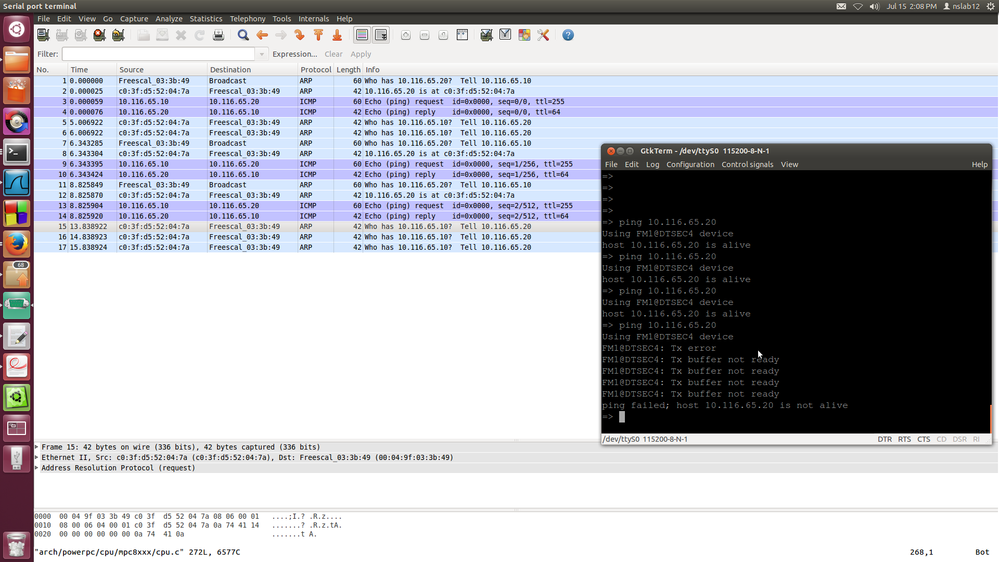
Task: Open the Analyze menu
Action: pos(169,18)
